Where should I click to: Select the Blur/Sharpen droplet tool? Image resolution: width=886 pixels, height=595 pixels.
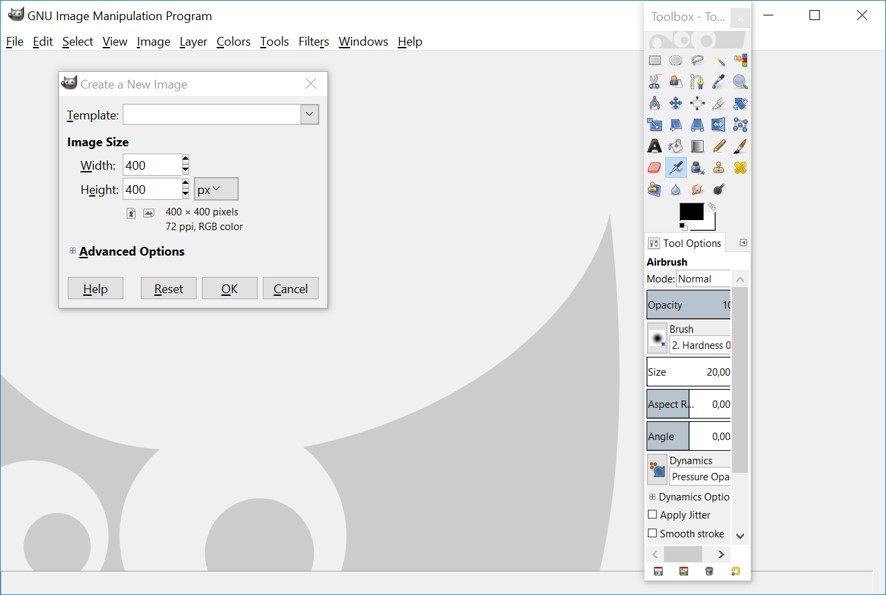click(676, 189)
